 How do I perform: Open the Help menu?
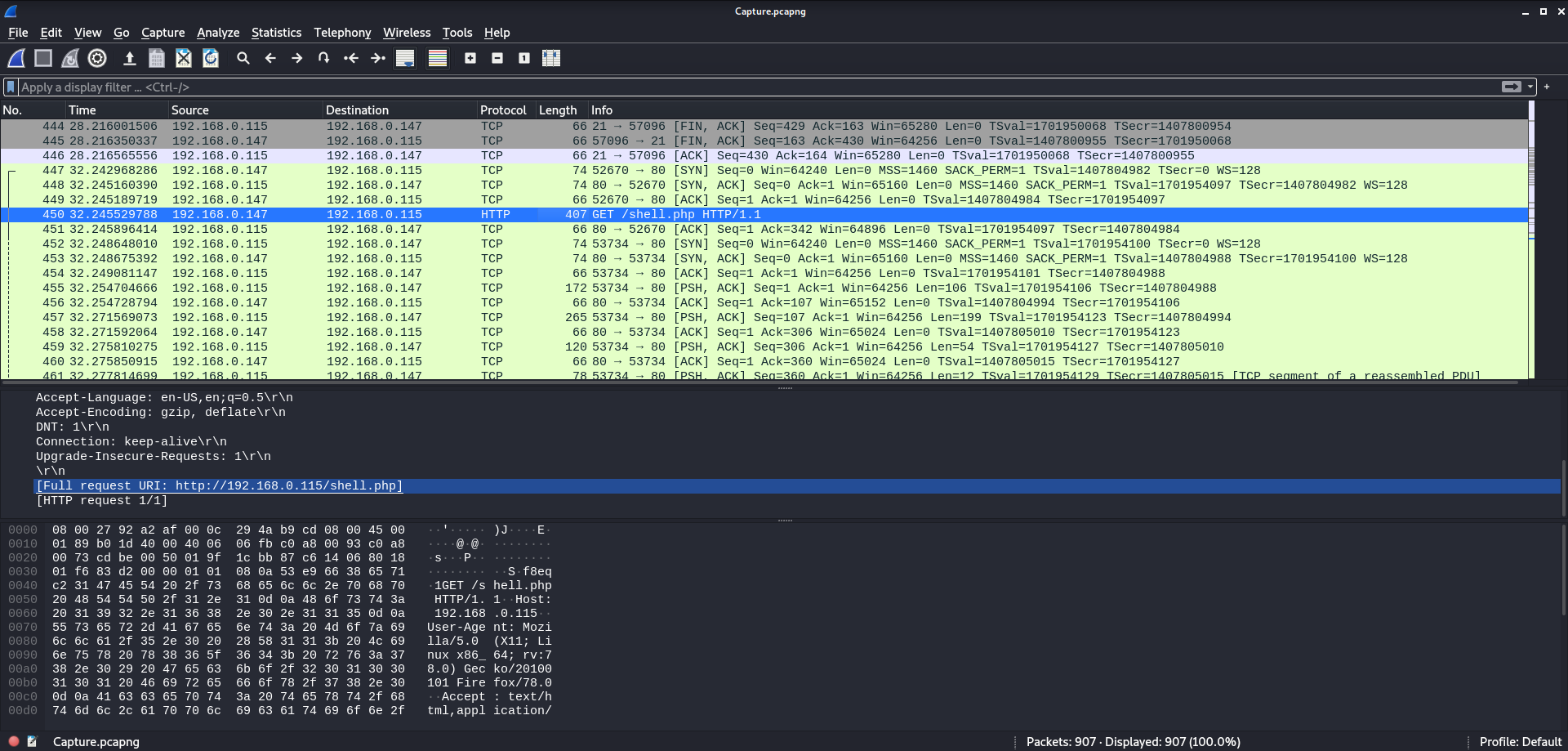497,33
